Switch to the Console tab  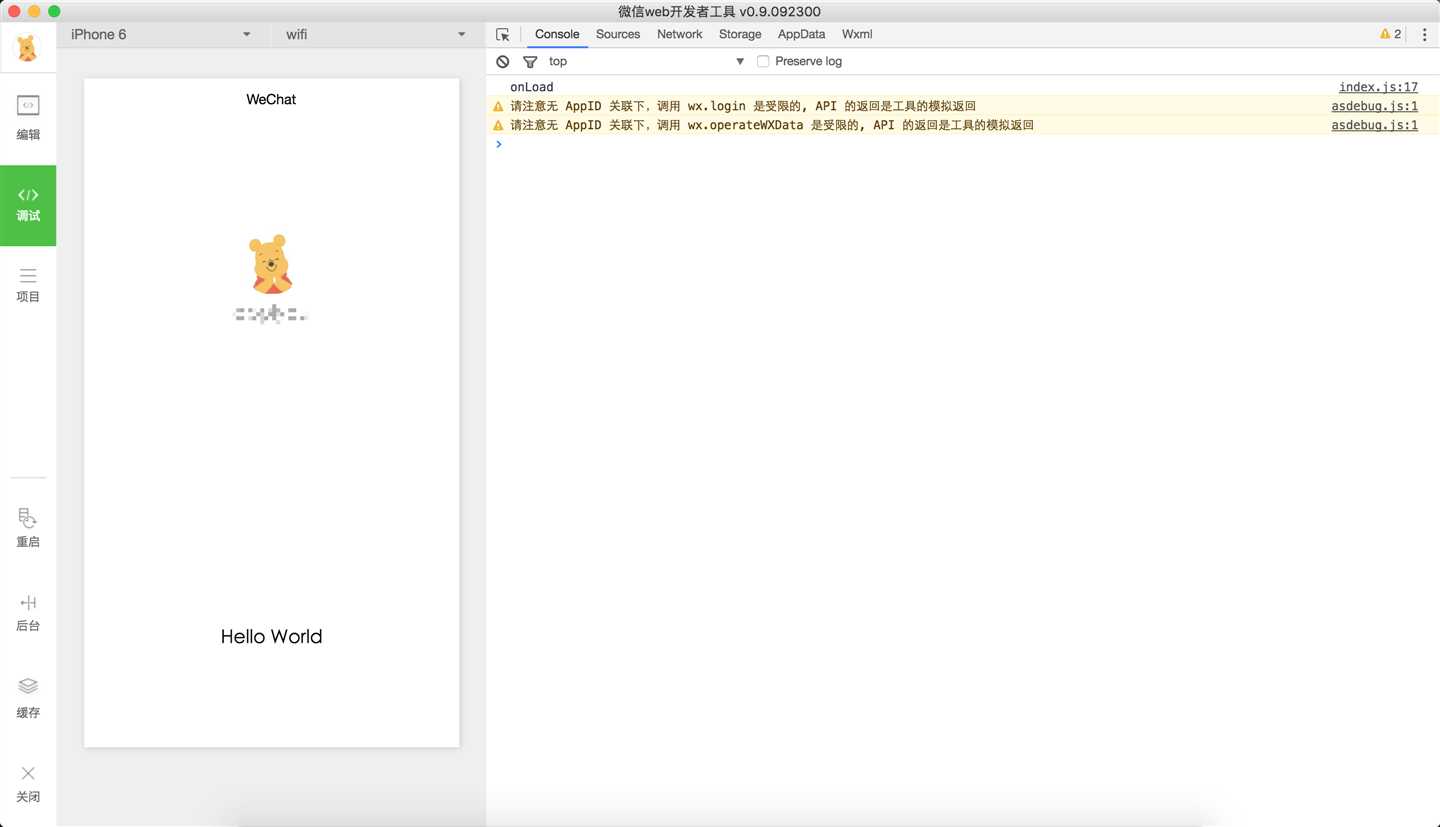click(x=557, y=34)
